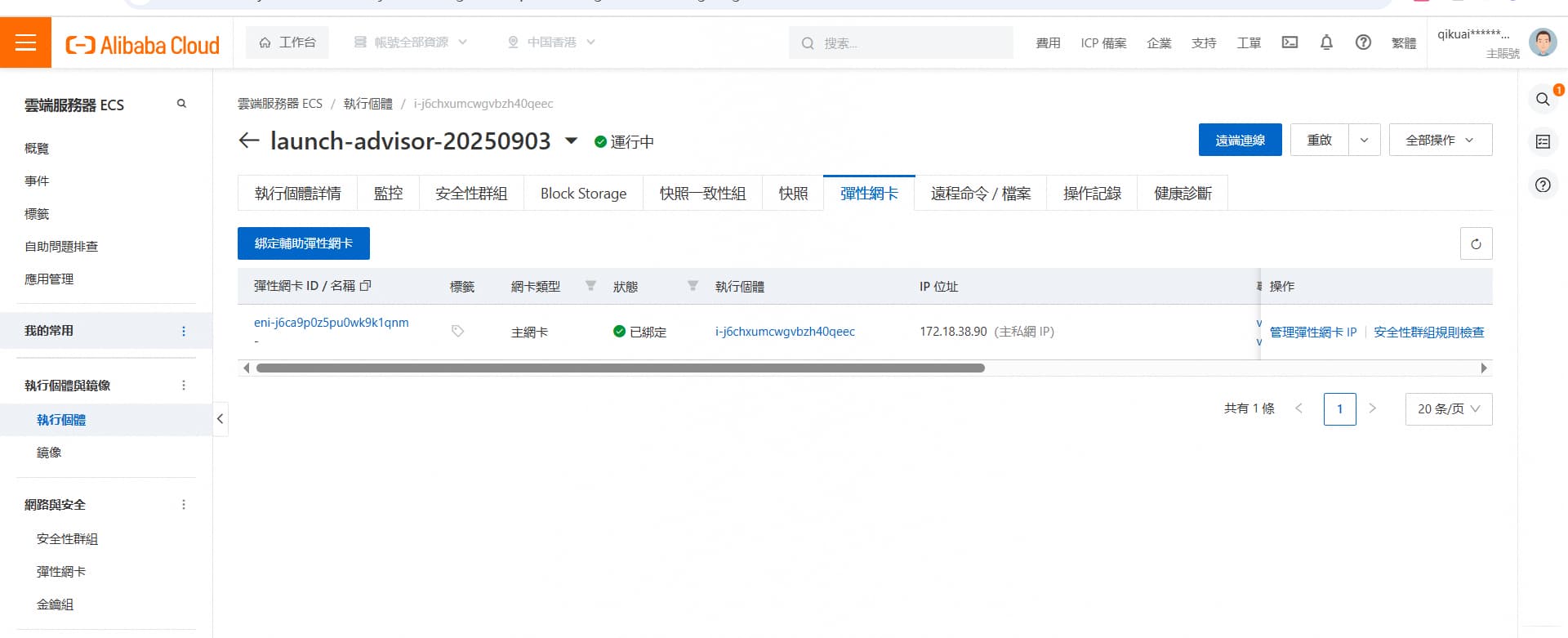Open the notifications bell
The width and height of the screenshot is (1568, 638).
tap(1326, 42)
